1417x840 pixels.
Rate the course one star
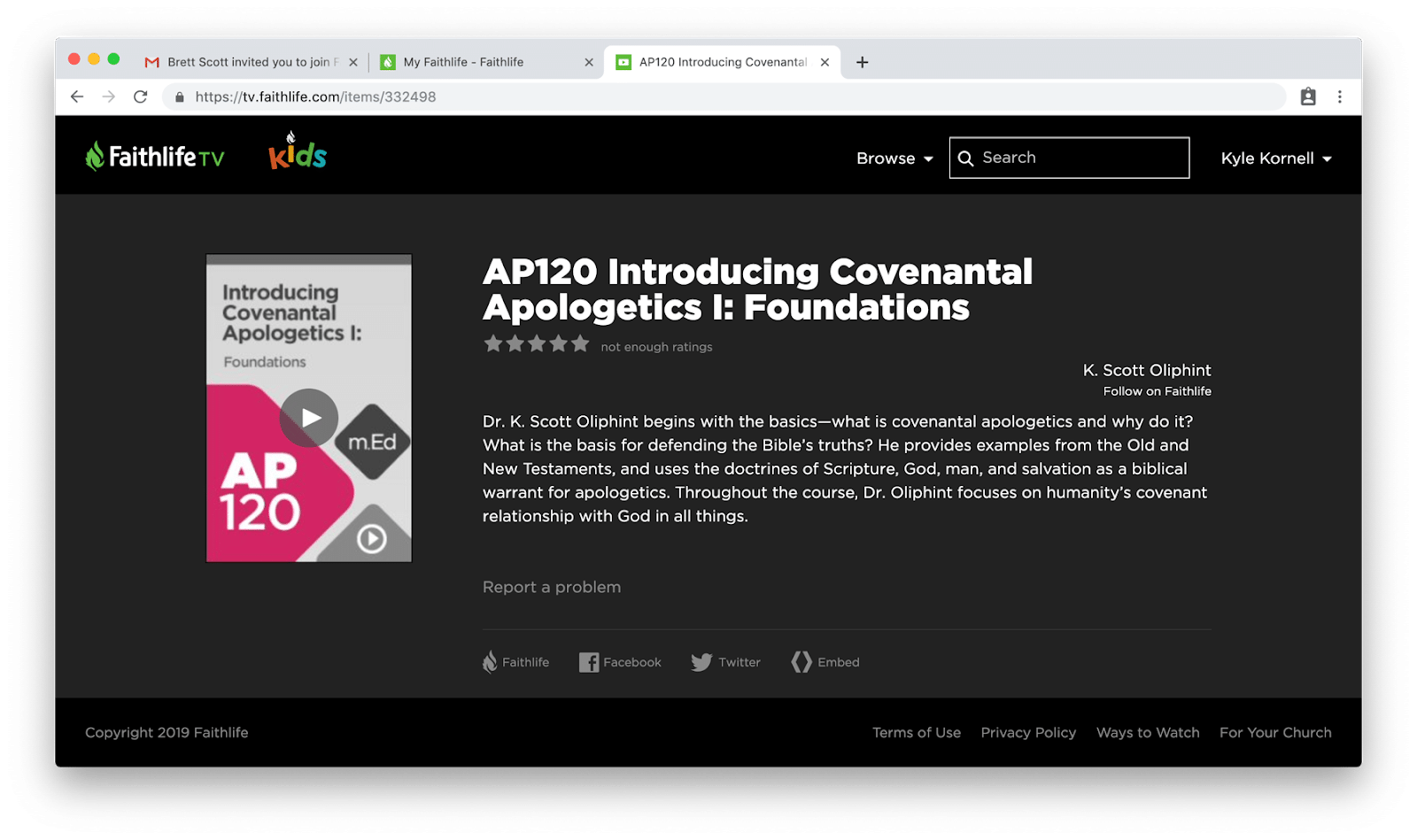click(x=493, y=343)
